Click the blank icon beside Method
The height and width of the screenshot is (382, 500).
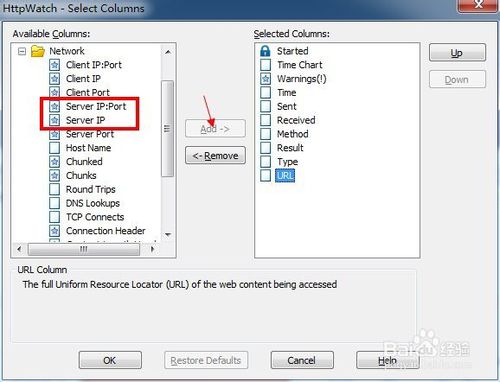(265, 134)
